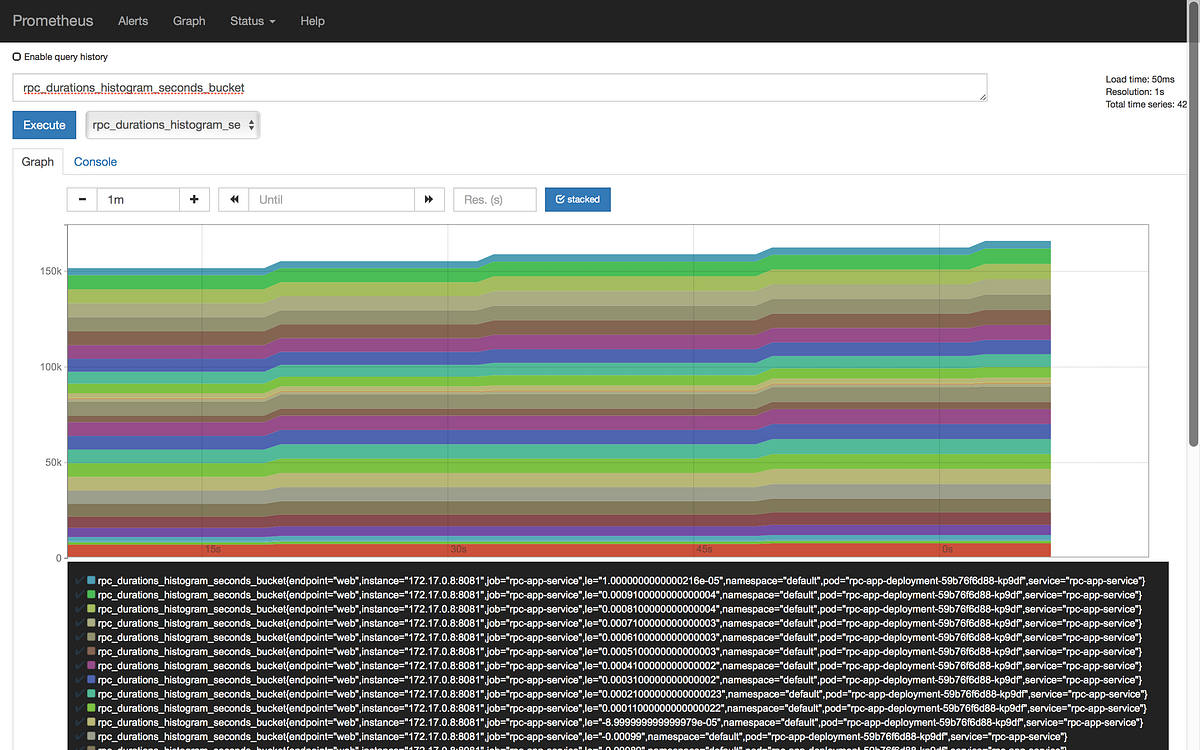
Task: Click the Execute button
Action: tap(44, 125)
